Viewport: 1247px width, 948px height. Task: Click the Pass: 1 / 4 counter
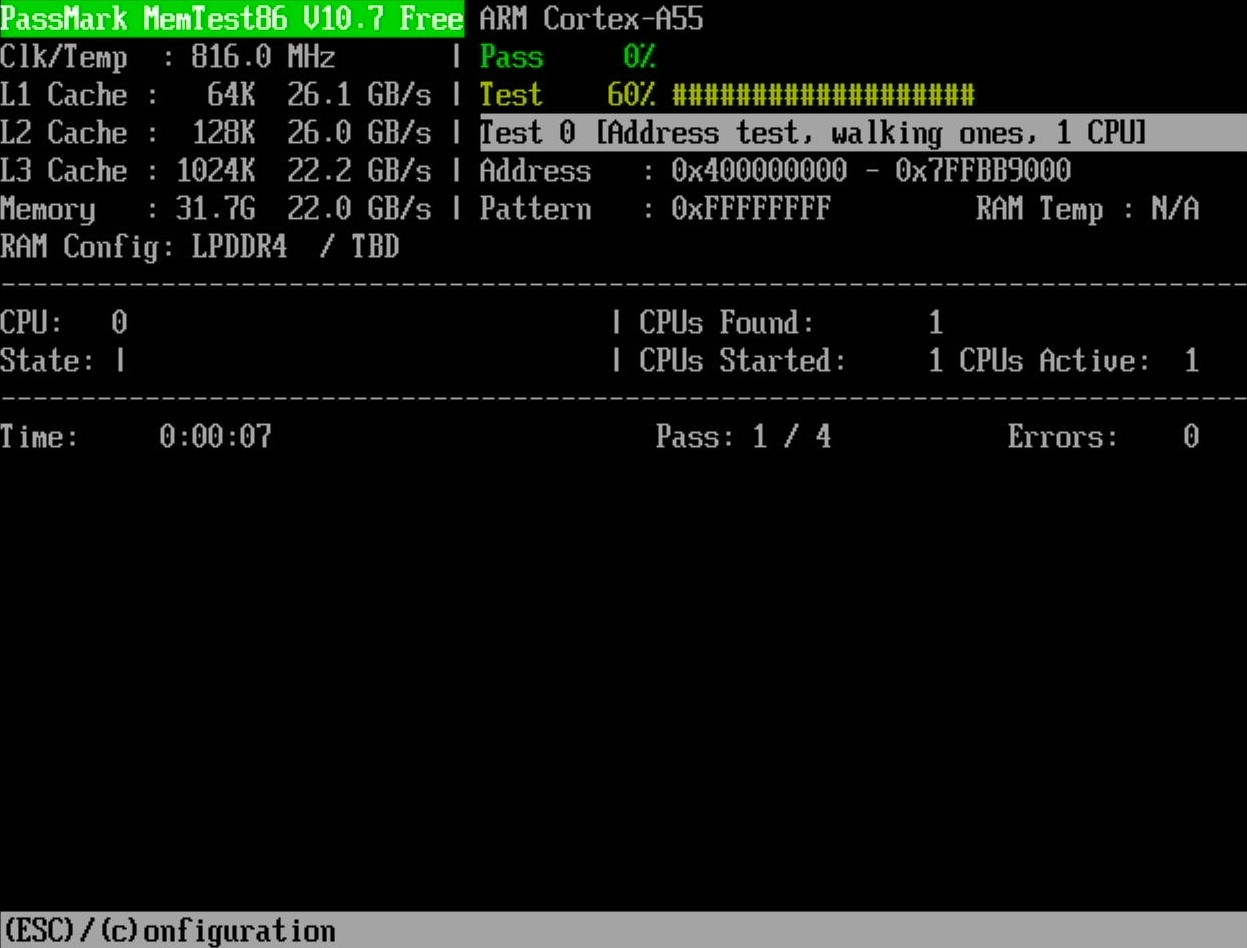tap(743, 437)
